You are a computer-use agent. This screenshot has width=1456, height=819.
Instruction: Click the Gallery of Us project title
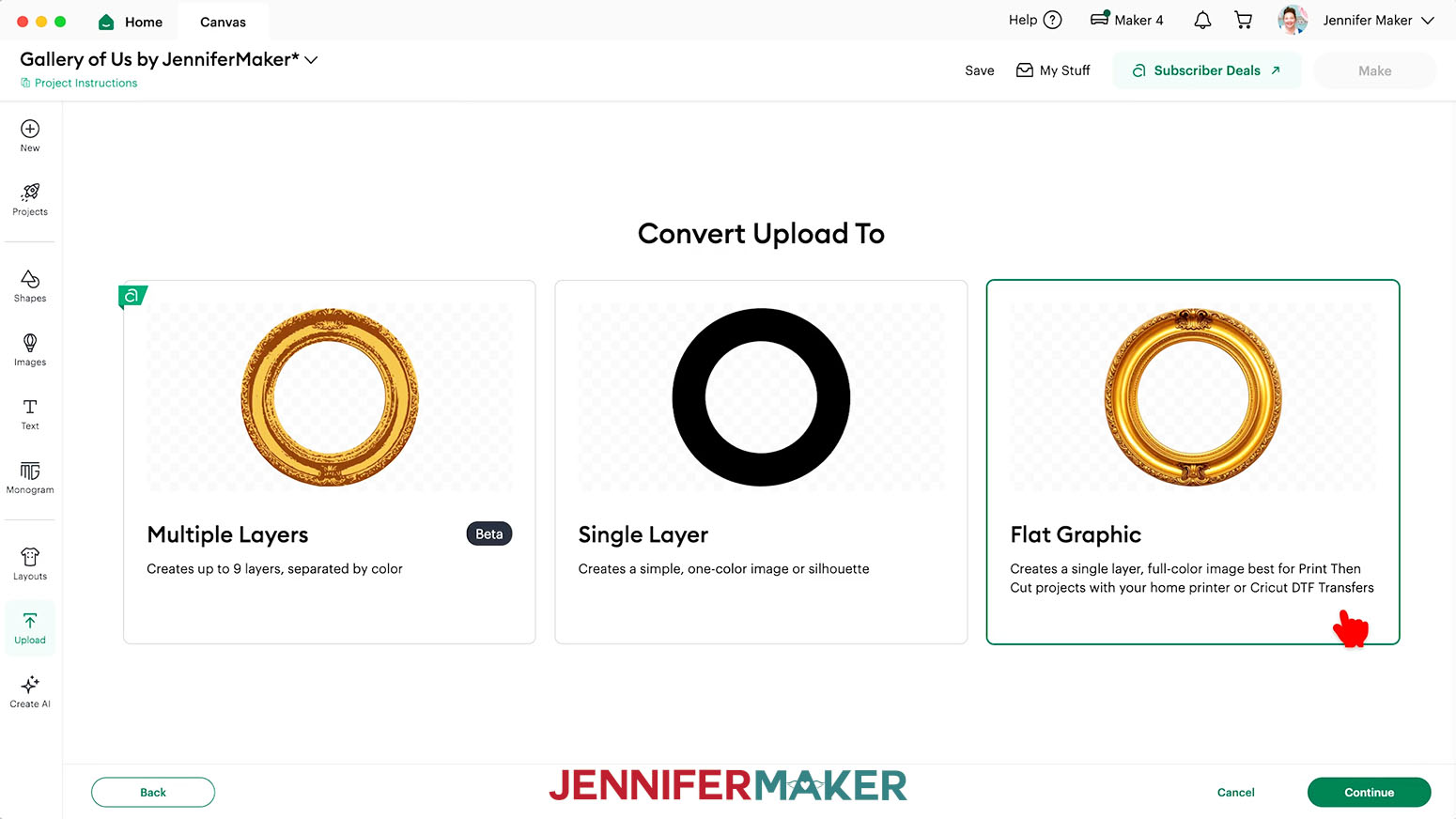click(x=160, y=59)
